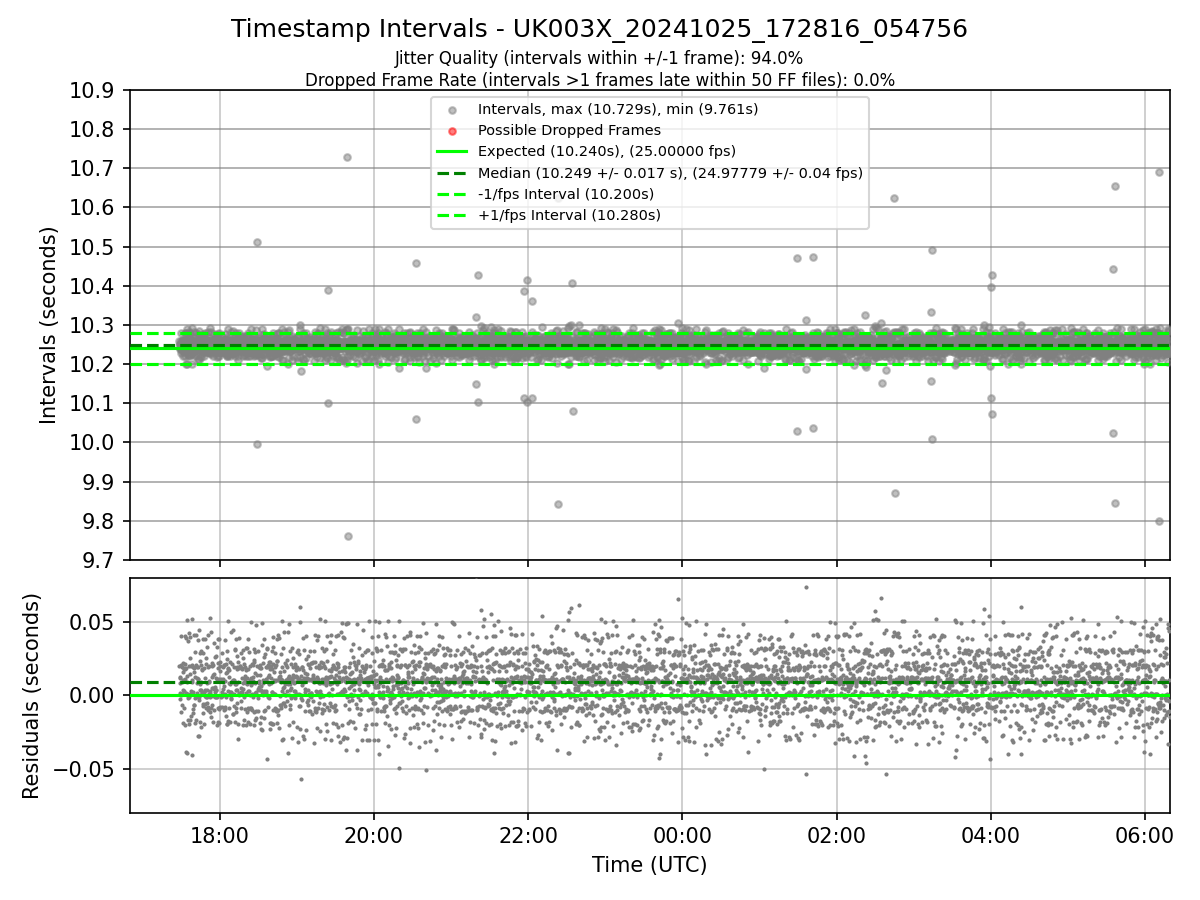Screen dimensions: 1200x900
Task: Click the '04:00' x-axis tick label
Action: [x=990, y=835]
